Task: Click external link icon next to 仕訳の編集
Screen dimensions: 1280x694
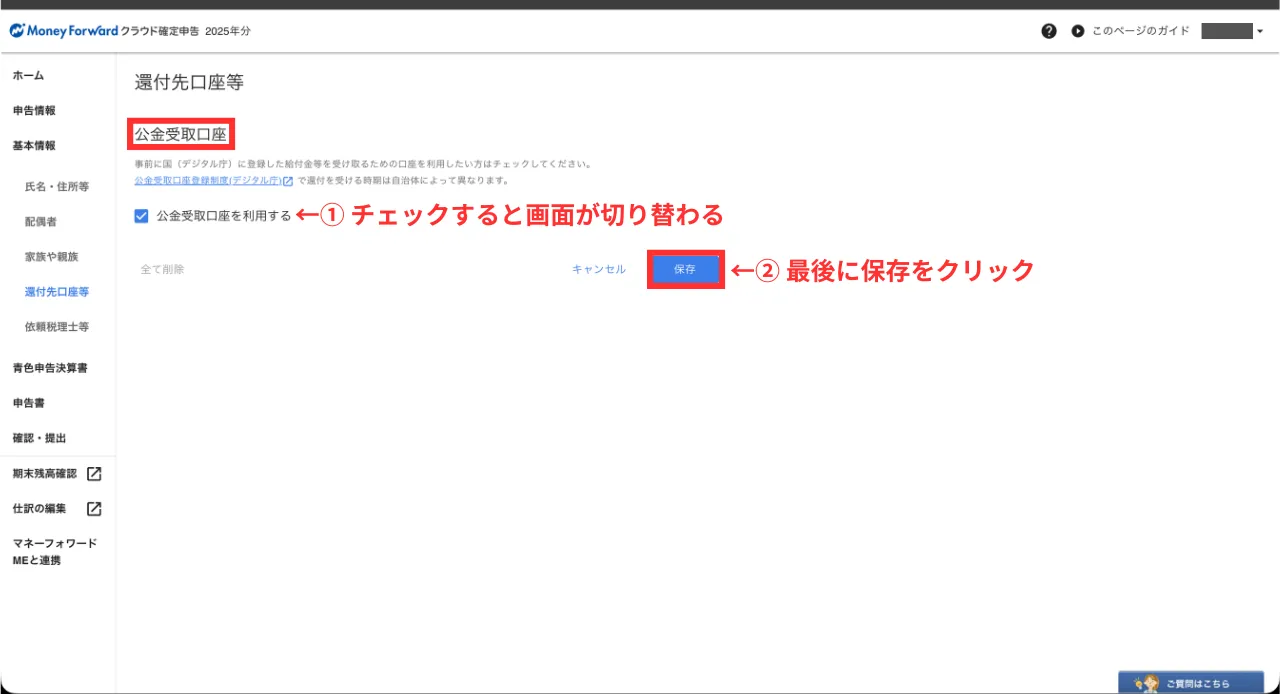Action: click(x=94, y=509)
